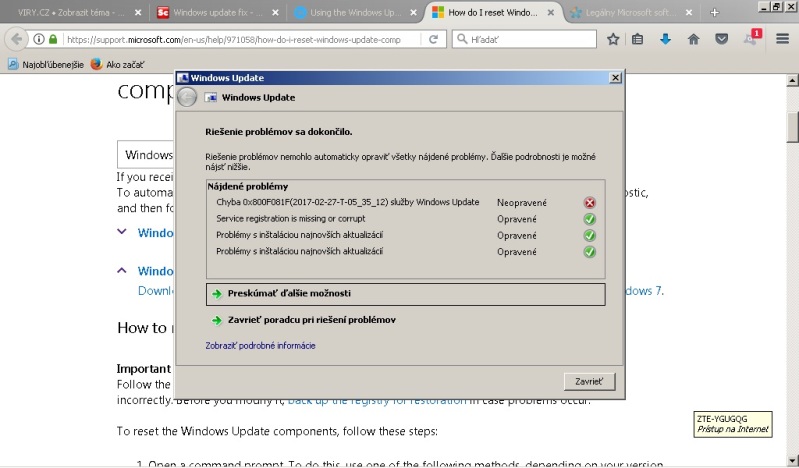Screen dimensions: 799x468
Task: Click the page's vertical scrollbar thumb
Action: click(x=791, y=125)
